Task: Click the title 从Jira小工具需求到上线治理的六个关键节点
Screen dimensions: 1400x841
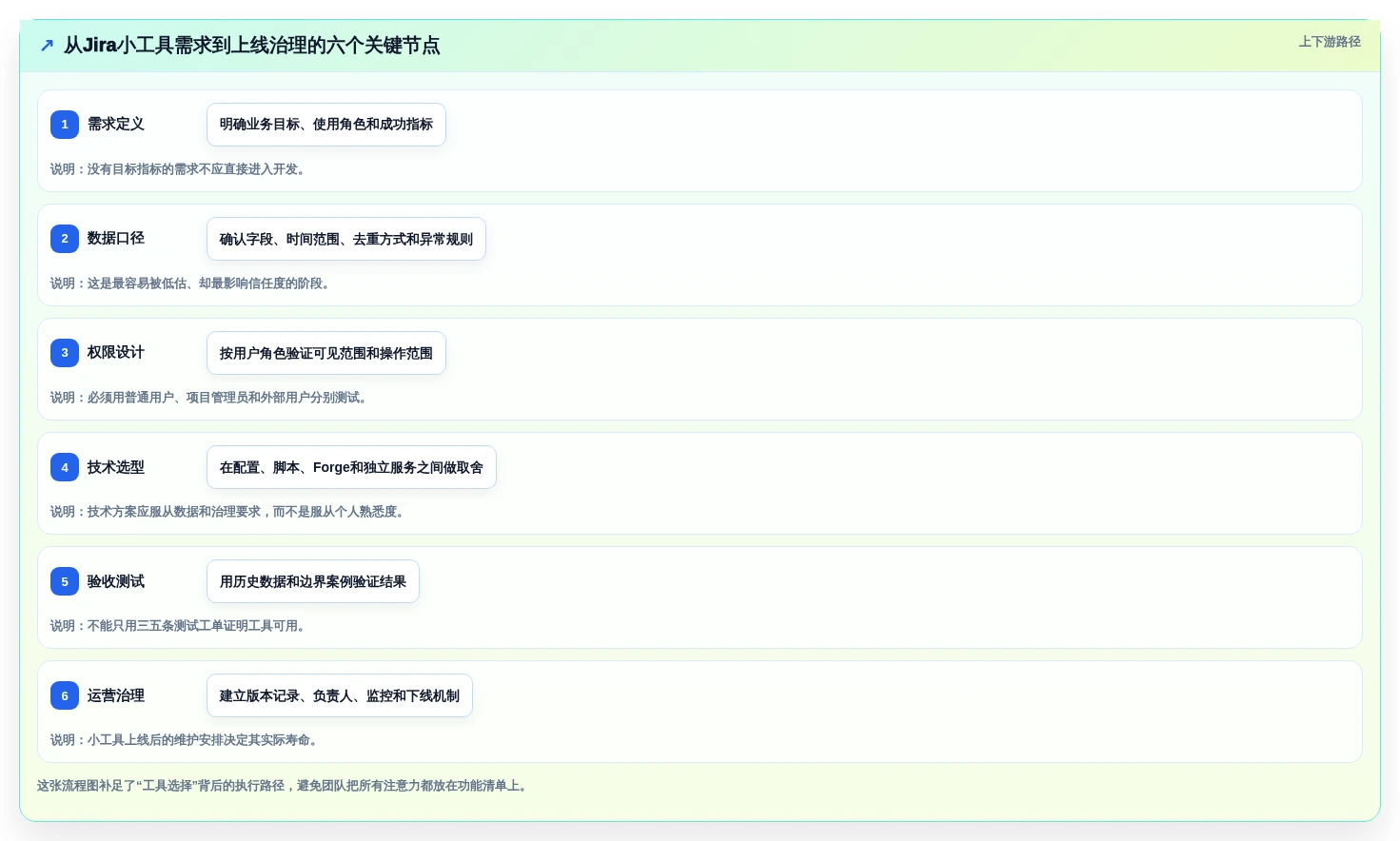Action: point(251,46)
